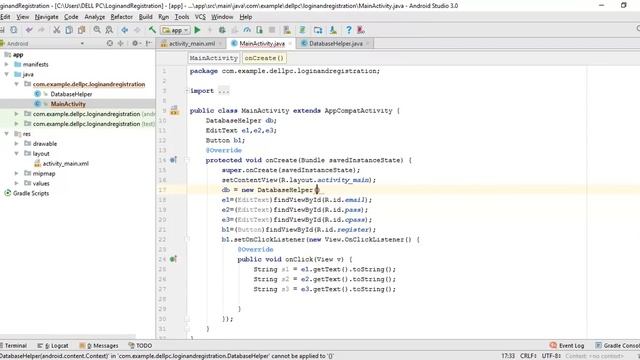The image size is (640, 360).
Task: Click the Help question mark icon
Action: (349, 30)
